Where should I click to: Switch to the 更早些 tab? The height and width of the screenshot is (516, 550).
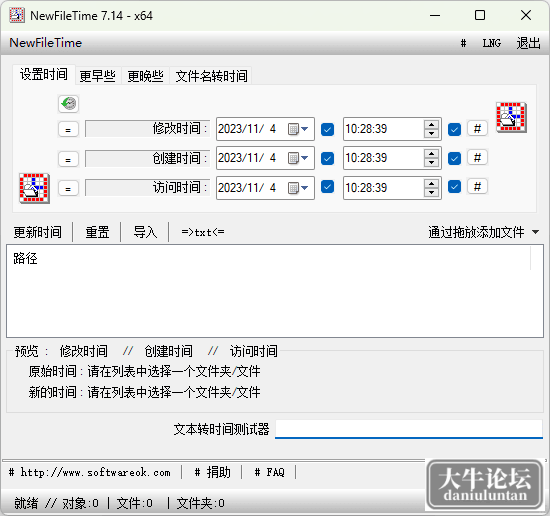(98, 76)
